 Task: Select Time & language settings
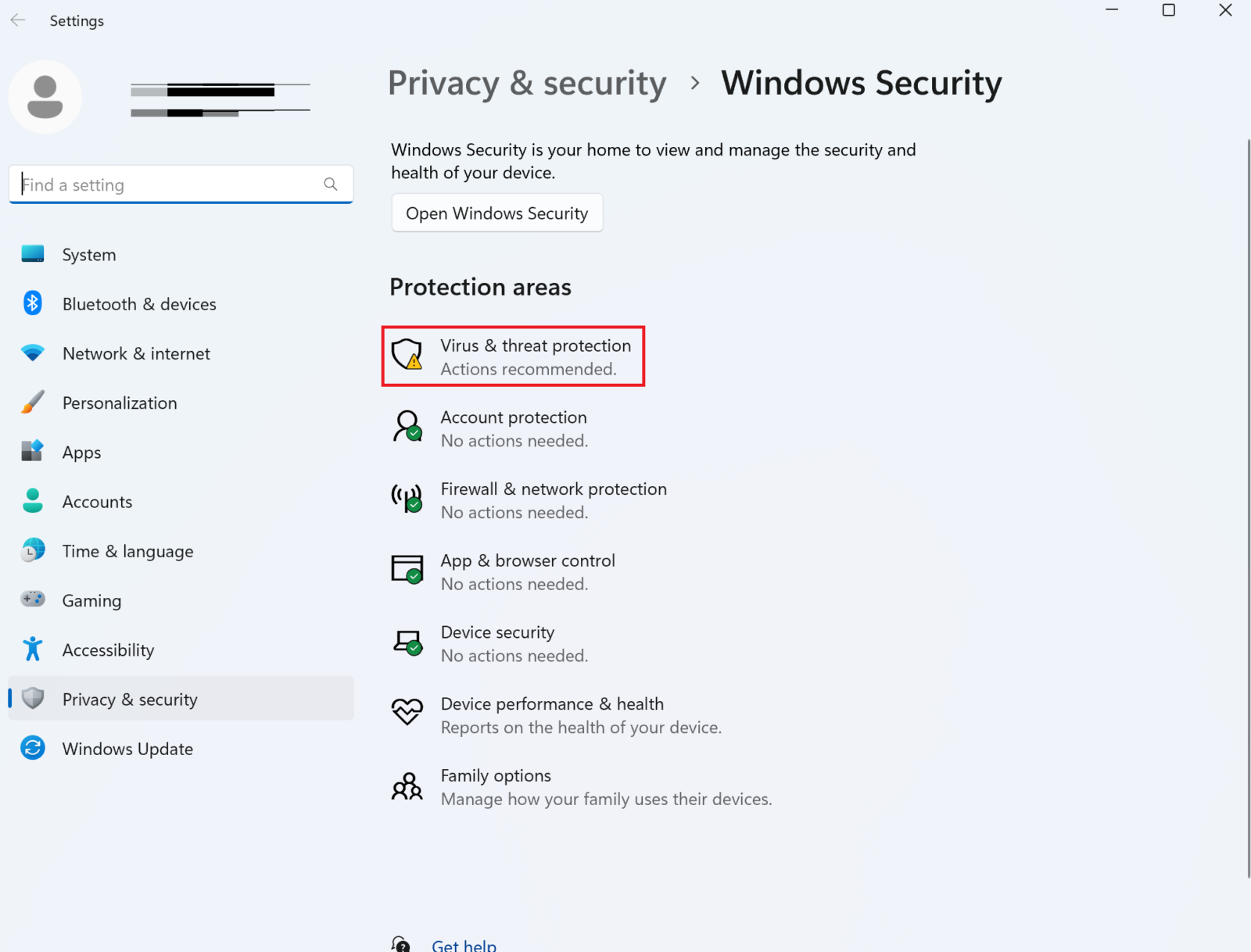(127, 551)
